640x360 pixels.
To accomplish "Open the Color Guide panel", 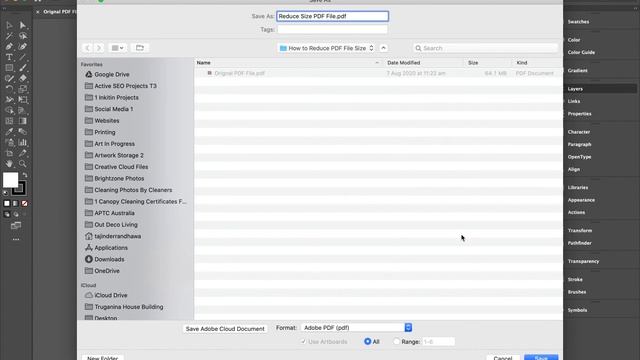I will pyautogui.click(x=581, y=52).
